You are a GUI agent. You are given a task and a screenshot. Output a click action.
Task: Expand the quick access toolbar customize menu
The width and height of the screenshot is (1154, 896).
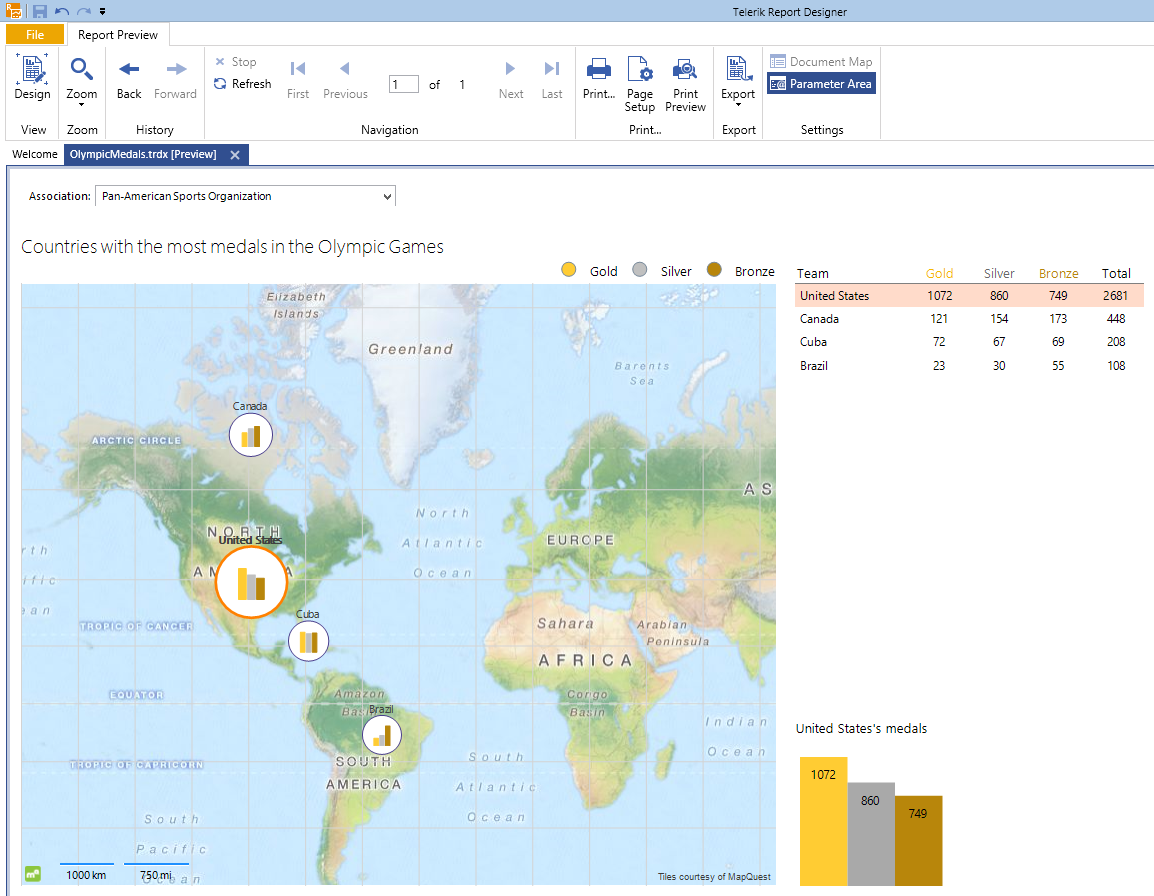coord(101,10)
